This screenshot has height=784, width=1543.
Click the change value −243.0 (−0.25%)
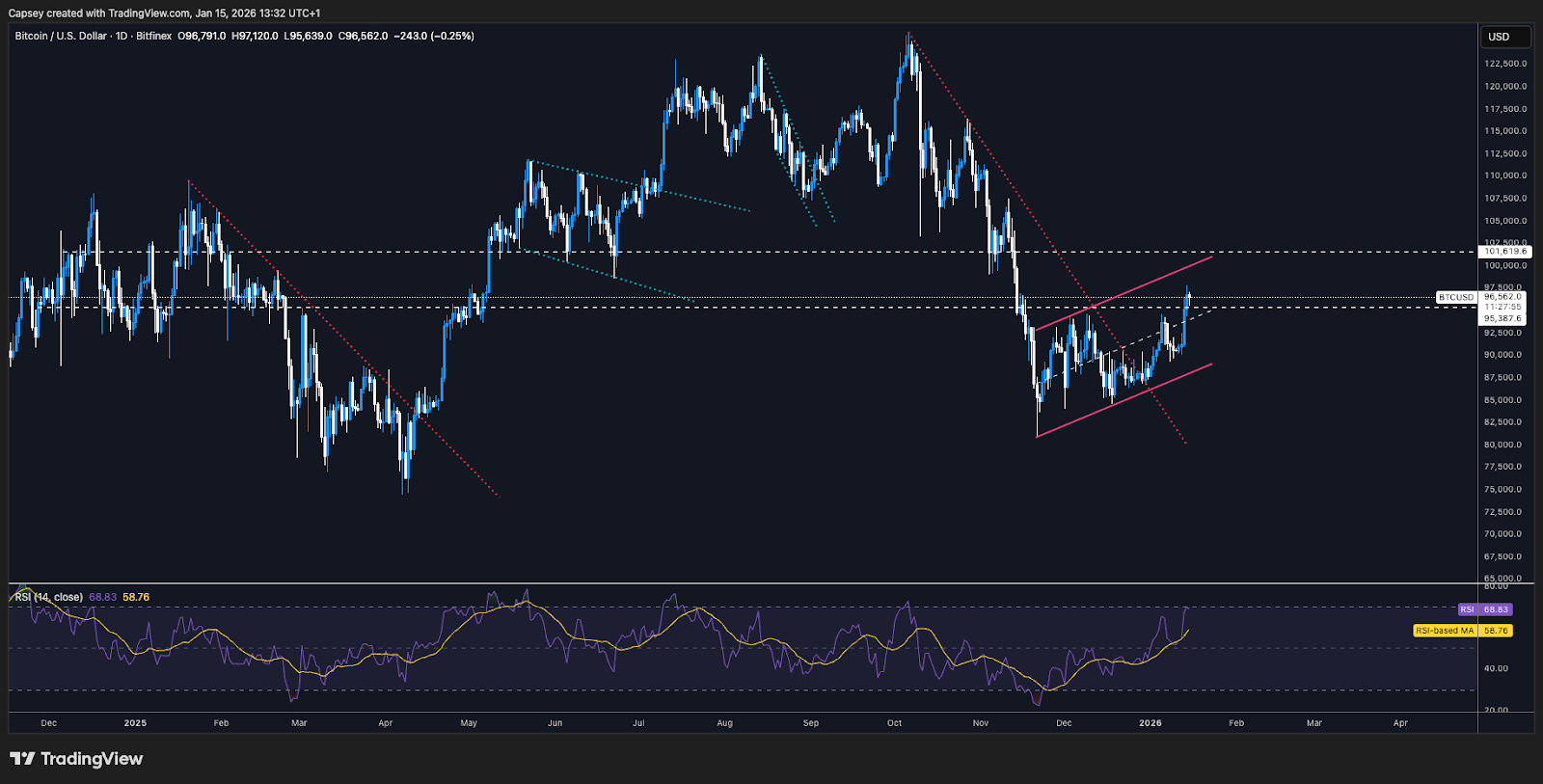click(434, 36)
